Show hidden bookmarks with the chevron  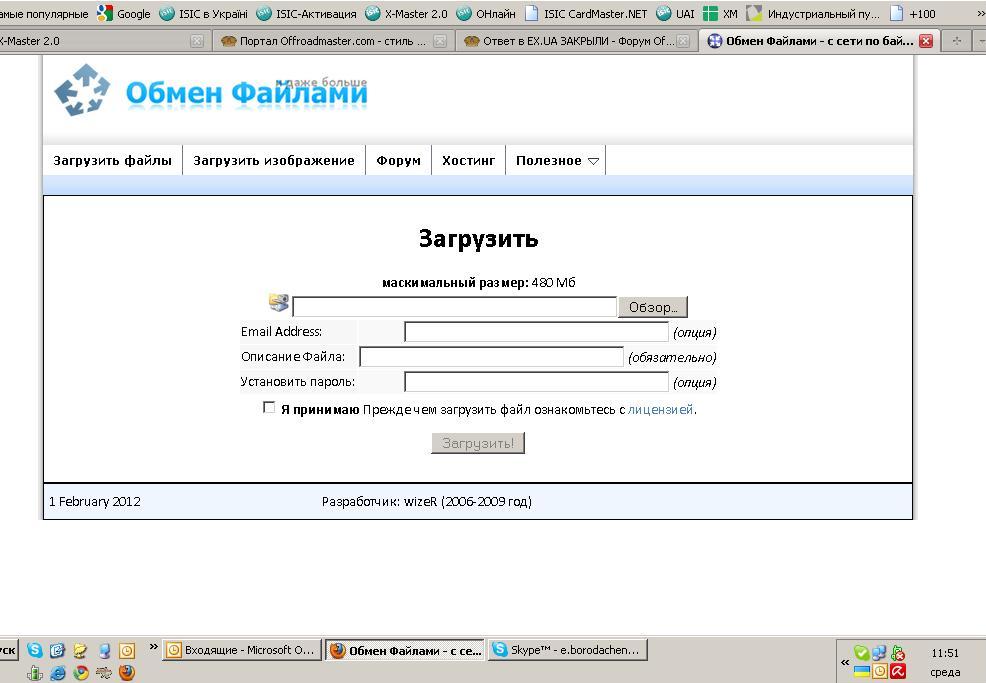click(x=979, y=14)
